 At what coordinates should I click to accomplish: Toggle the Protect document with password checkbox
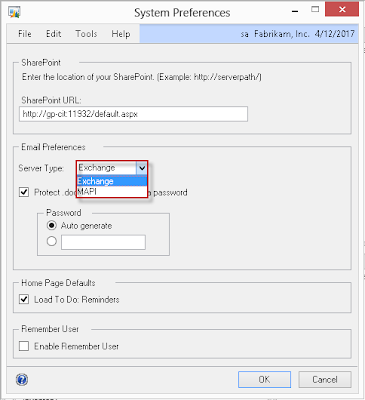(x=24, y=192)
